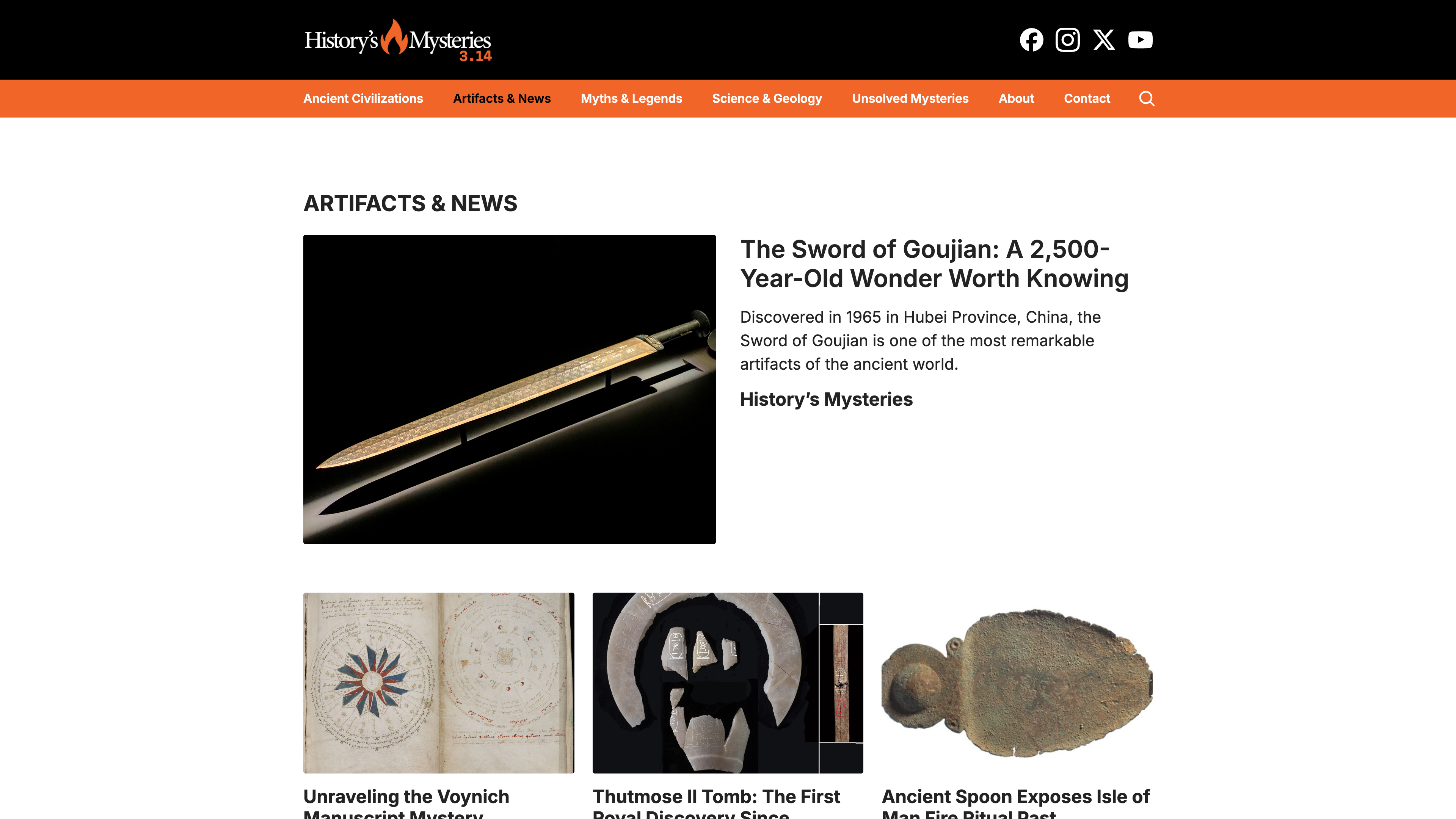The width and height of the screenshot is (1456, 819).
Task: Click the search magnifier icon
Action: 1146,98
